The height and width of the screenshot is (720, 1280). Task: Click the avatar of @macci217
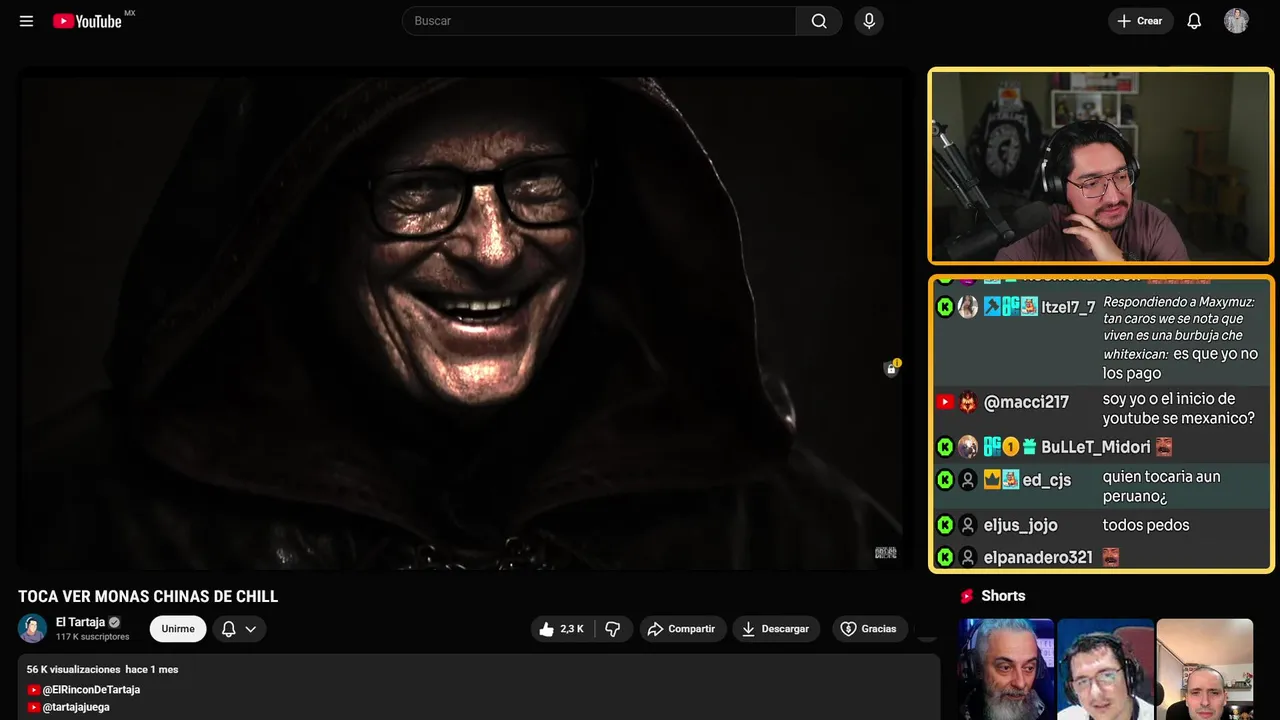click(968, 402)
